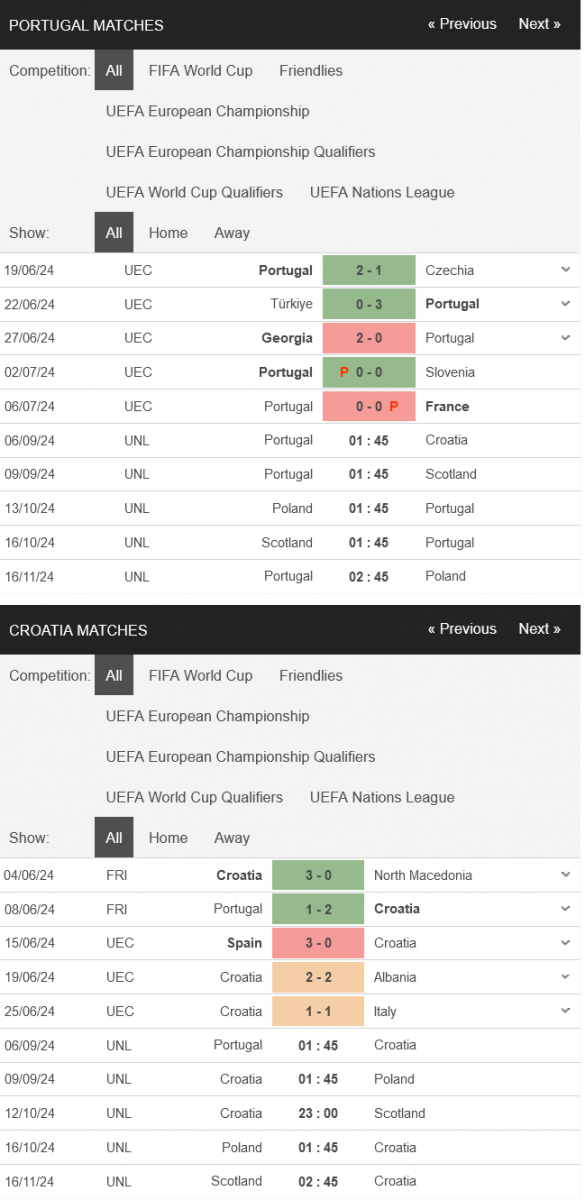Screen dimensions: 585x1200
Task: Expand the Portugal vs Czechia match row chevron
Action: tap(565, 270)
